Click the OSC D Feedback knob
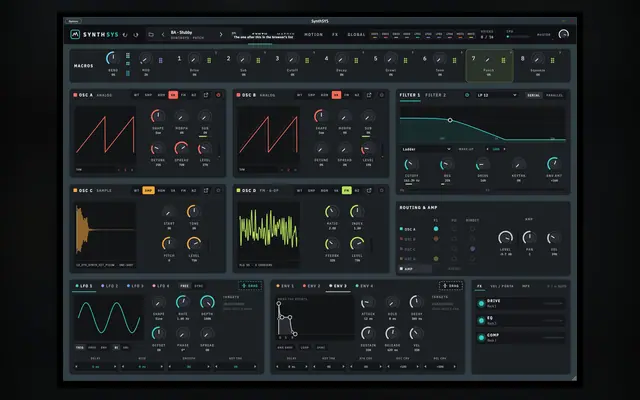Viewport: 640px width, 400px height. point(332,244)
